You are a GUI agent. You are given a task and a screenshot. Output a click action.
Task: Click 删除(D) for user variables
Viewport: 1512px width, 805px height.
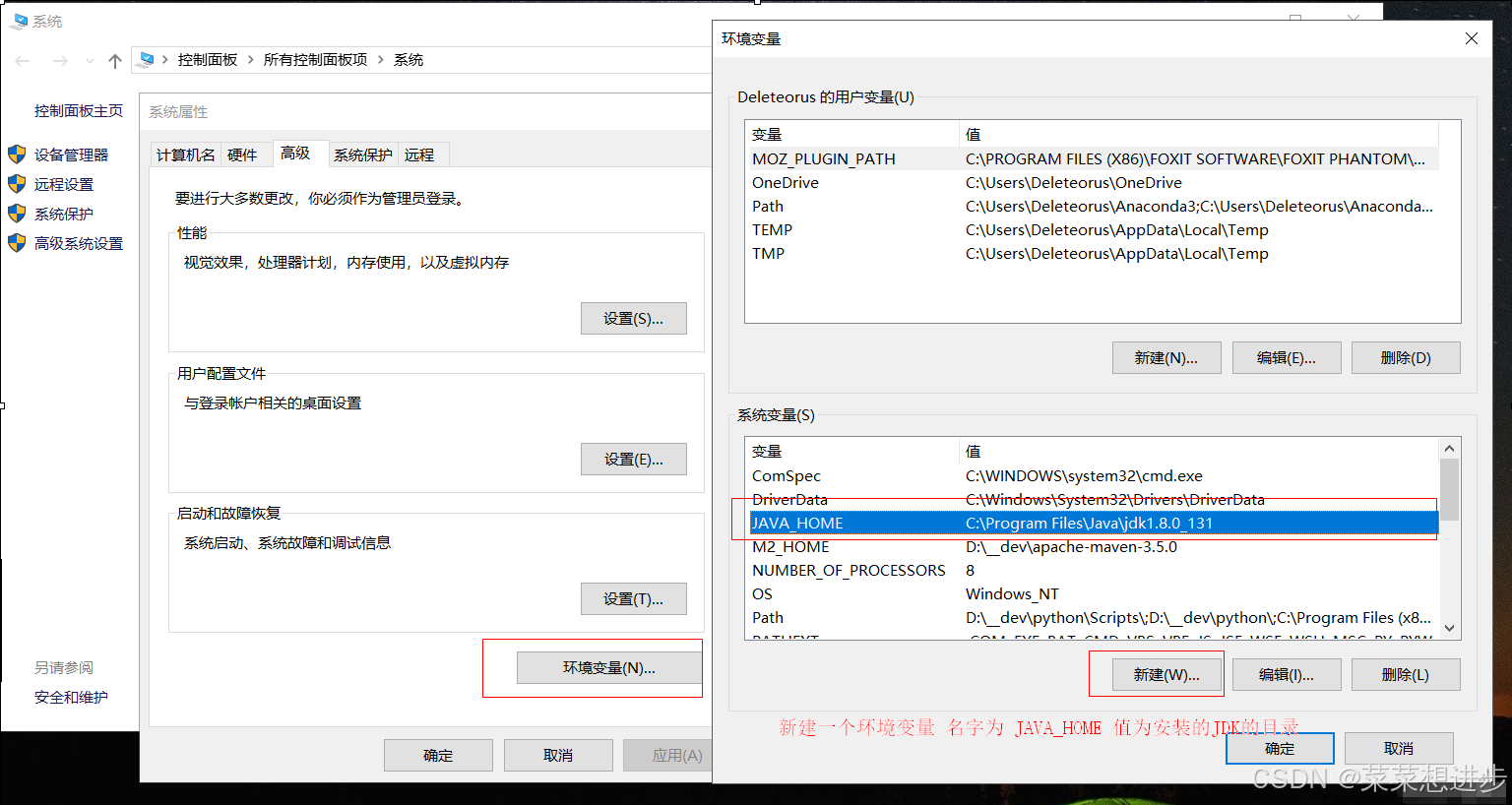pos(1406,358)
